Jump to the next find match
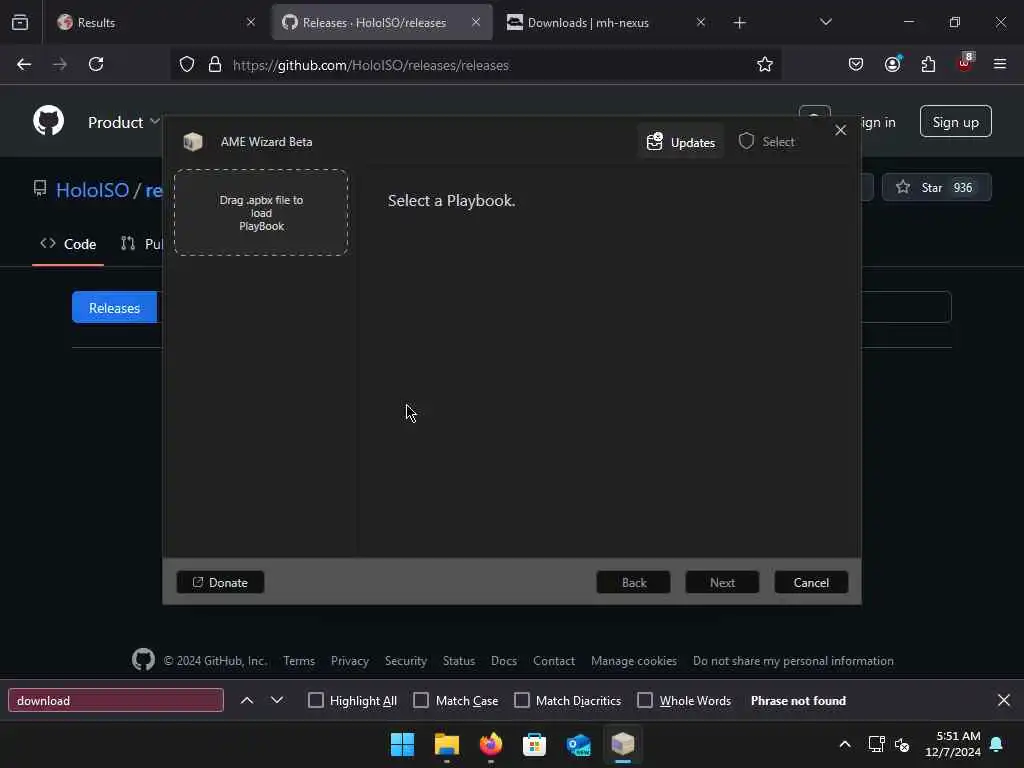1024x768 pixels. click(277, 700)
